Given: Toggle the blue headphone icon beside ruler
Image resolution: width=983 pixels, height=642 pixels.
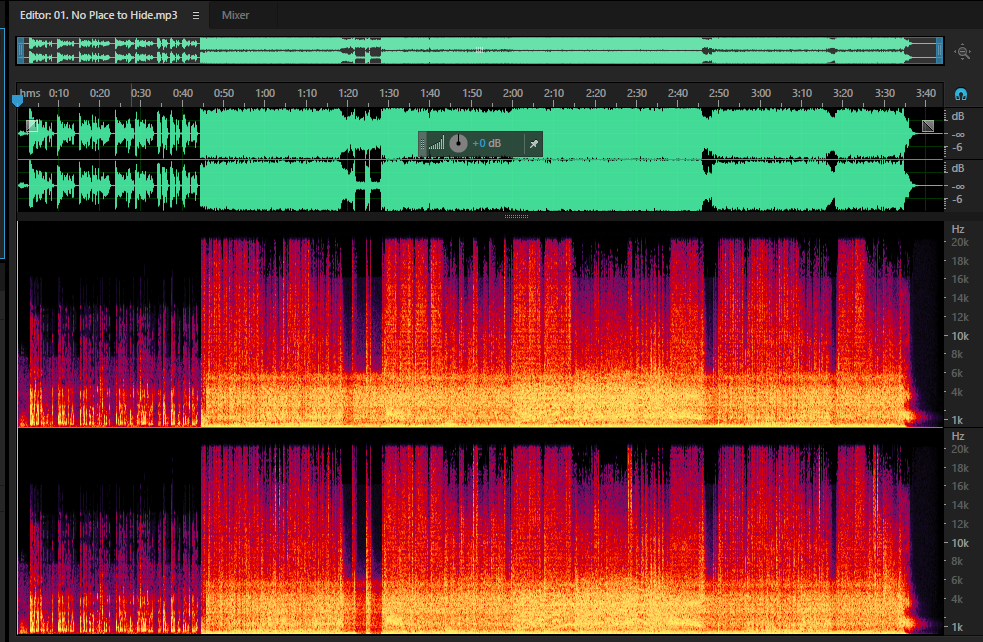Looking at the screenshot, I should (960, 95).
